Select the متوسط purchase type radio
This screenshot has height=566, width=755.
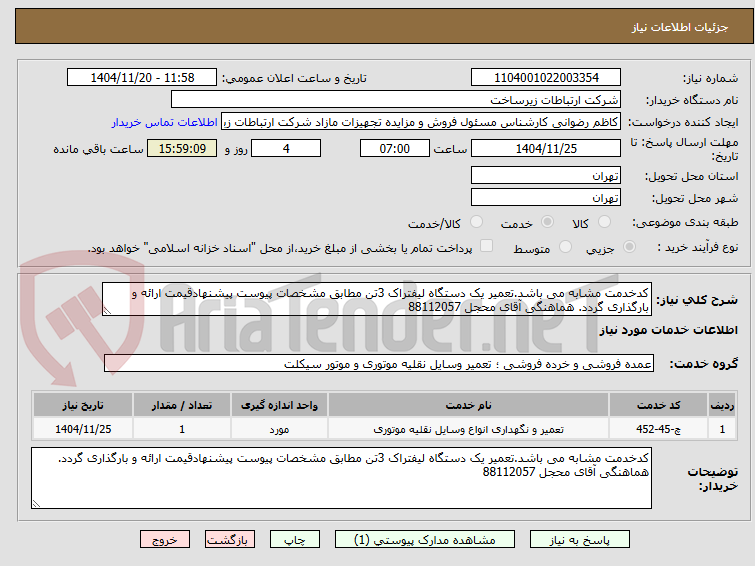(565, 247)
